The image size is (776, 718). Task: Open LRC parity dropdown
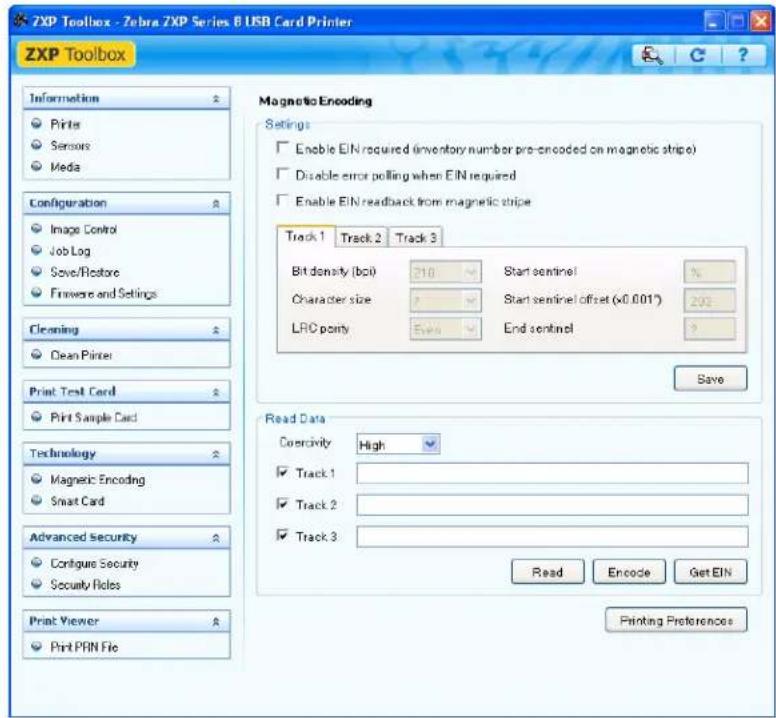pyautogui.click(x=445, y=329)
